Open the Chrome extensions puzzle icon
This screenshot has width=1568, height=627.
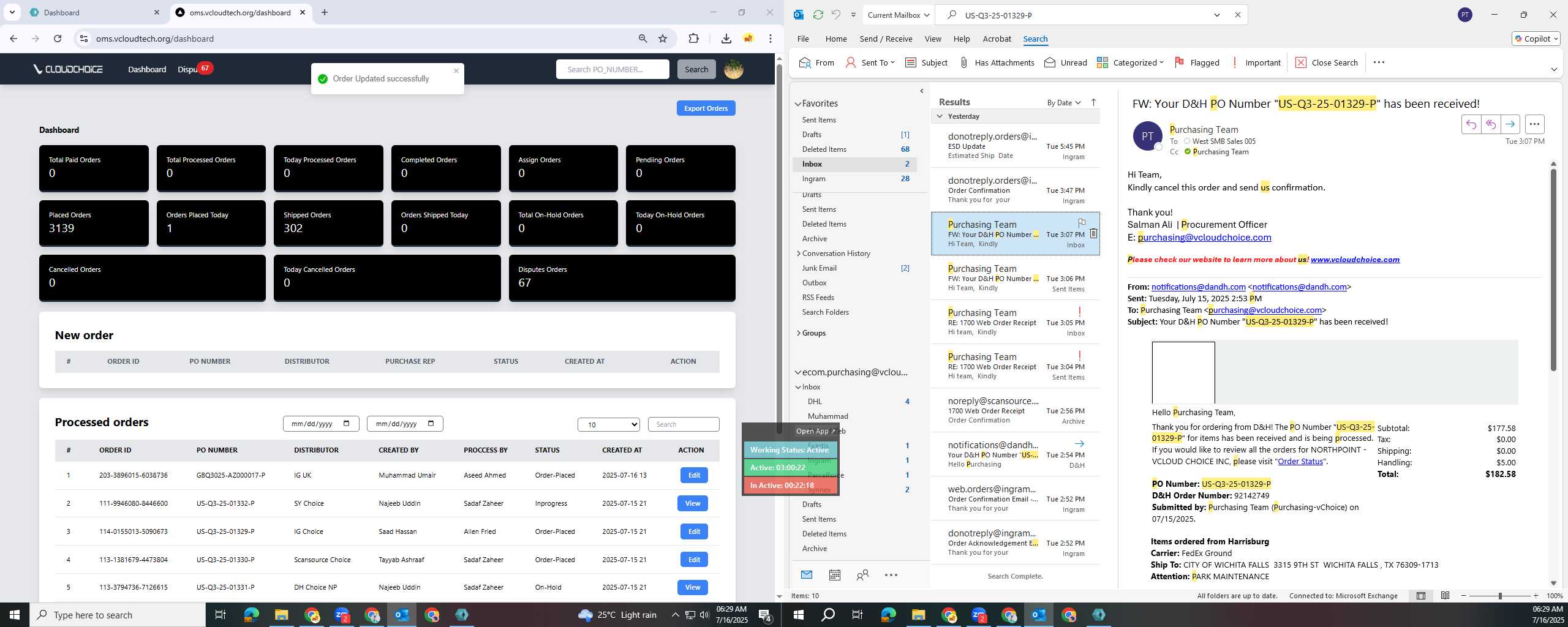click(693, 39)
